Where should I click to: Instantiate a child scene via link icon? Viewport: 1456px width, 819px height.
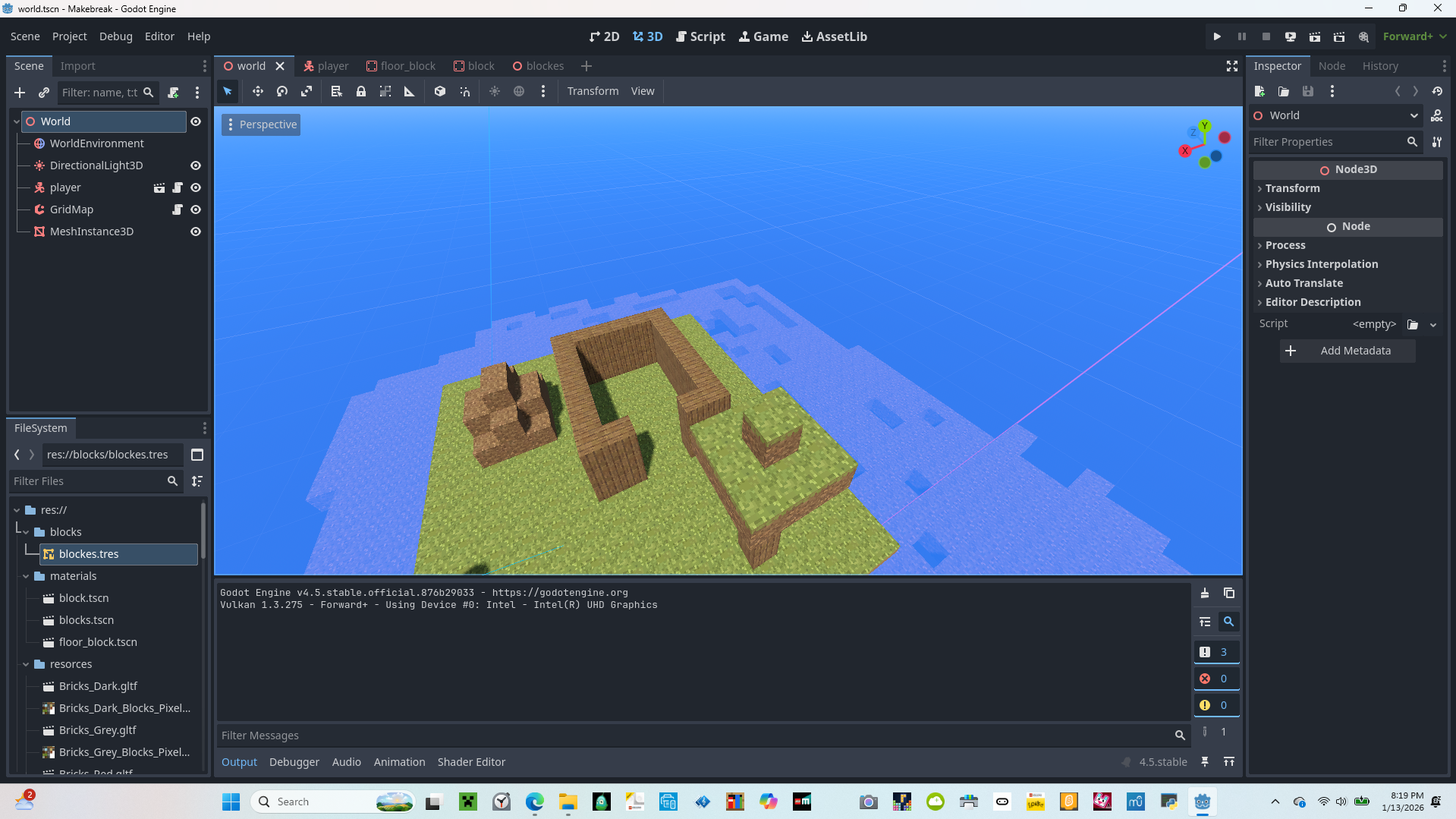[x=44, y=93]
